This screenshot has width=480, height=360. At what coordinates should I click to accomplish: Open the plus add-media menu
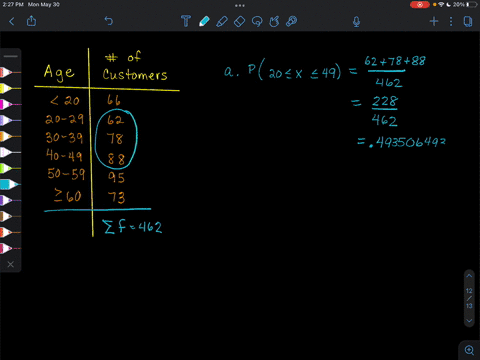pyautogui.click(x=434, y=21)
